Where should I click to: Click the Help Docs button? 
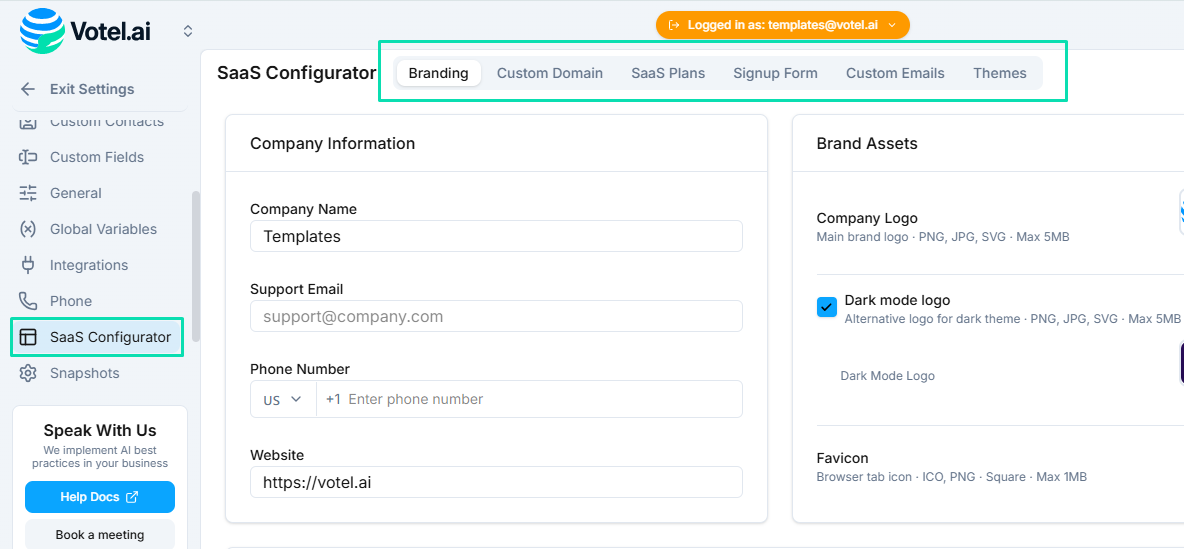[x=100, y=497]
